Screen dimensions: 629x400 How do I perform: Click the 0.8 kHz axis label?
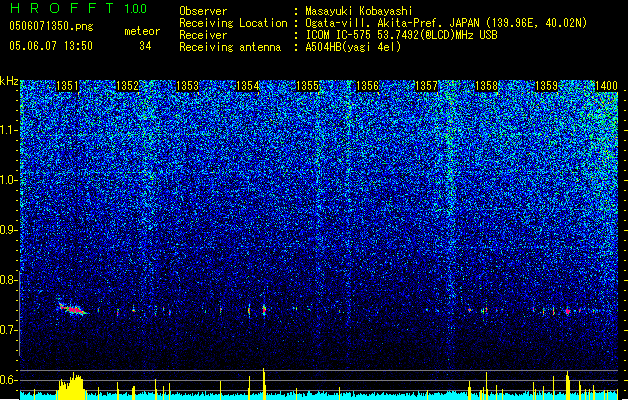tap(9, 280)
